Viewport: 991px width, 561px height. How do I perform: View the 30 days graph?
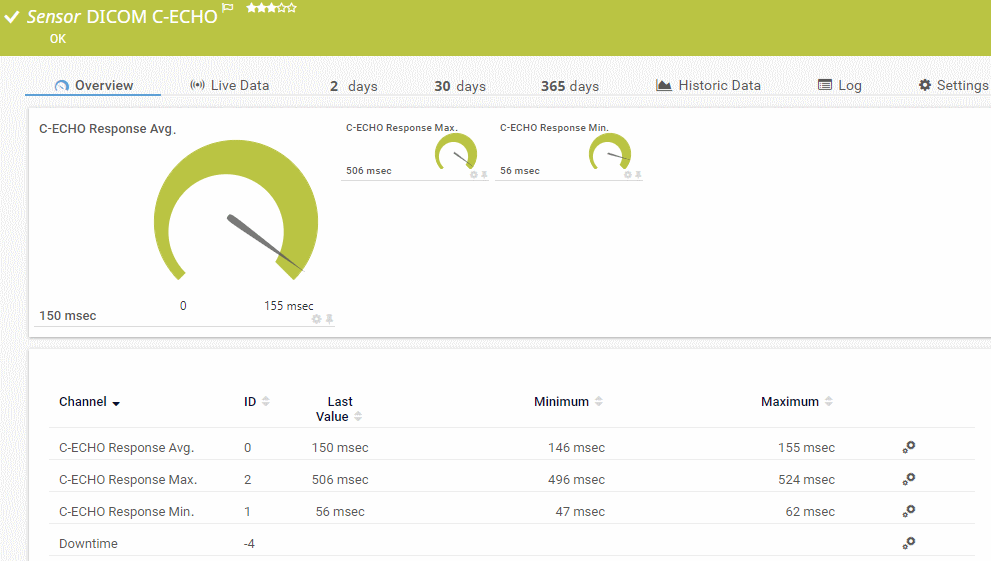(459, 86)
